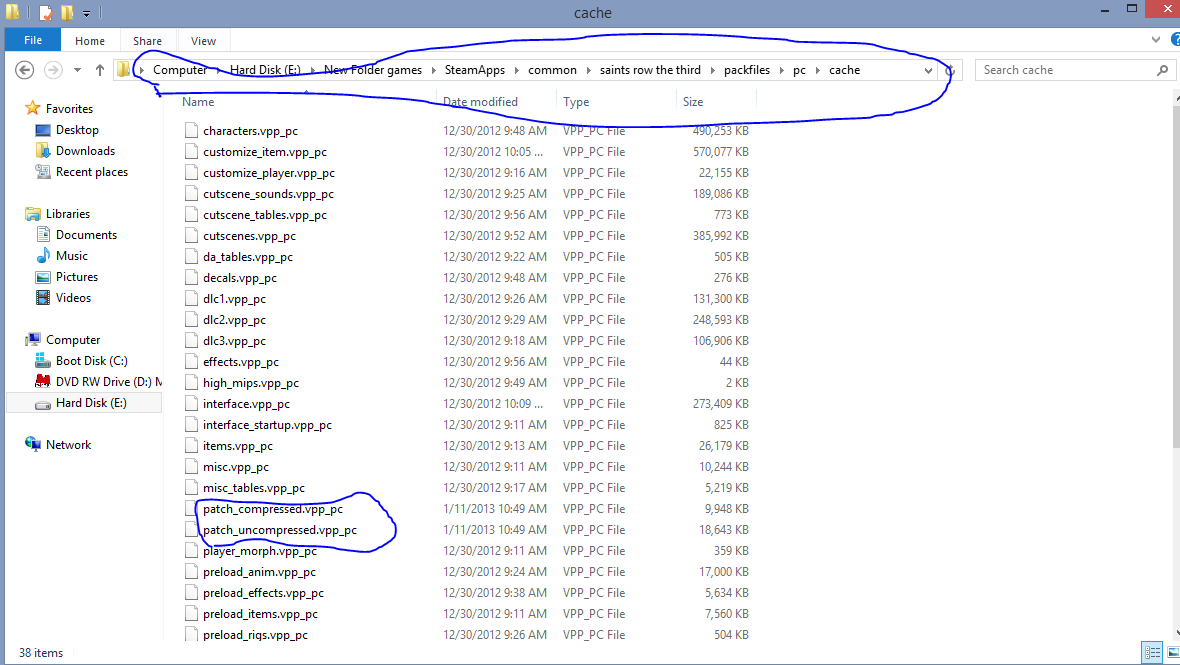Click common in the address breadcrumb

pos(552,70)
